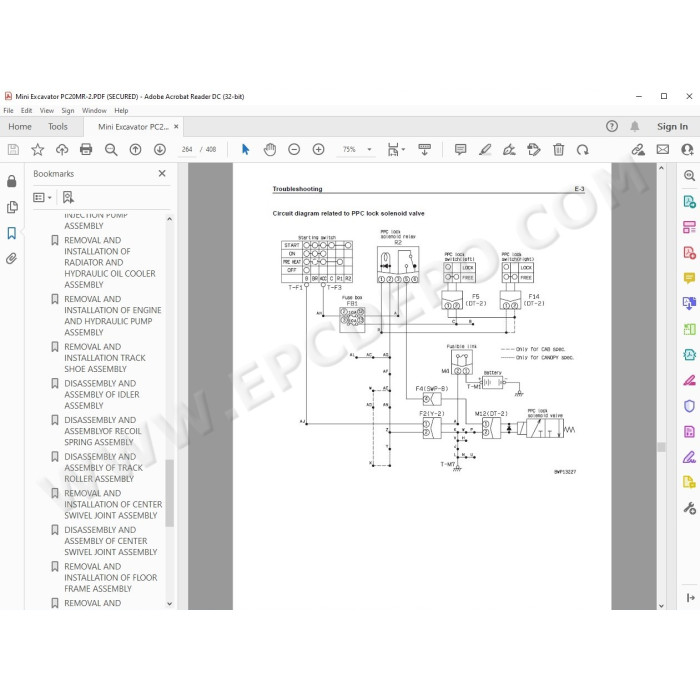Viewport: 700px width, 700px height.
Task: Click document scrollbar up arrow
Action: [x=661, y=168]
